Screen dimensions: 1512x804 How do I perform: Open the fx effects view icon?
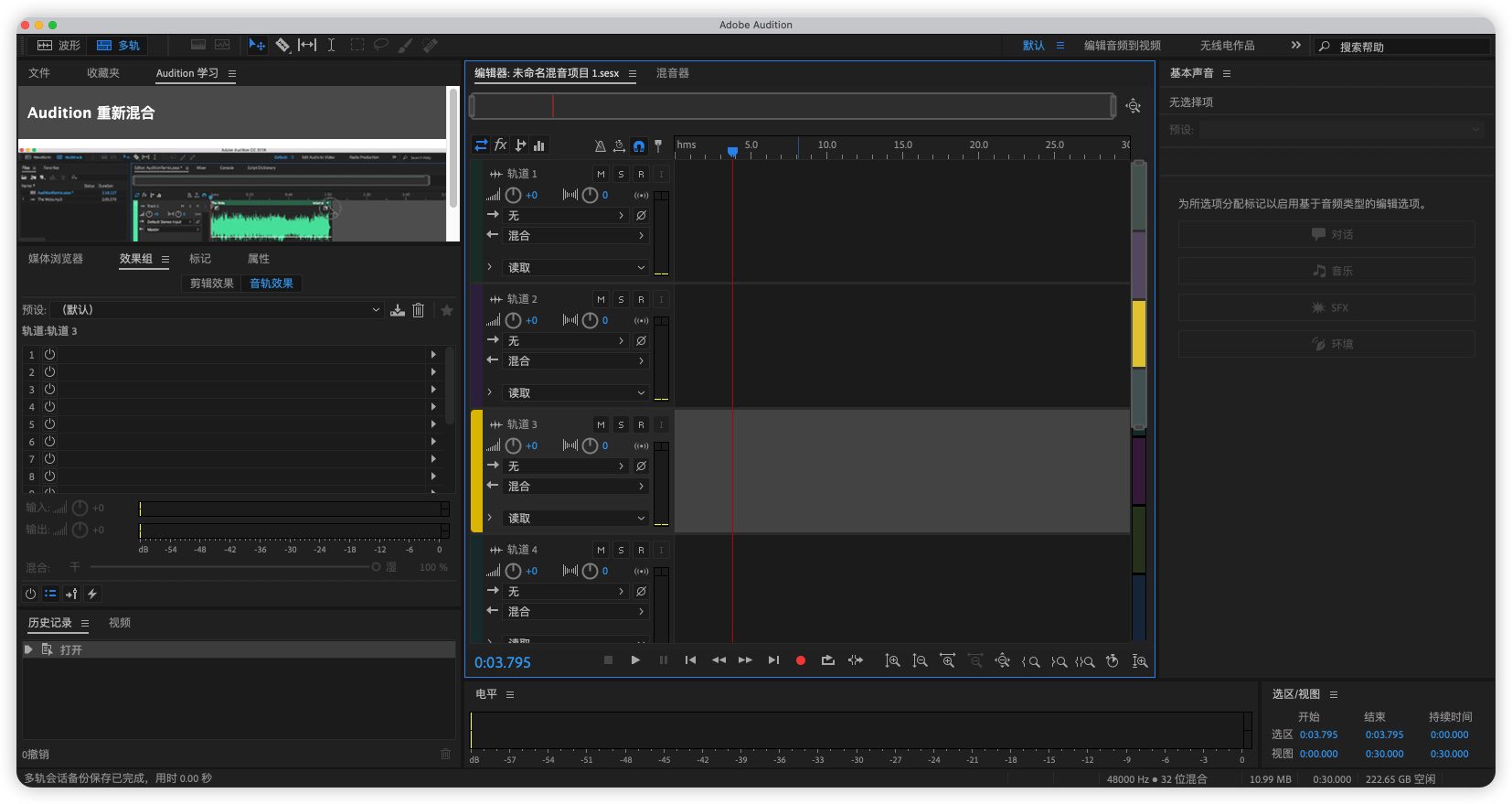[x=500, y=145]
